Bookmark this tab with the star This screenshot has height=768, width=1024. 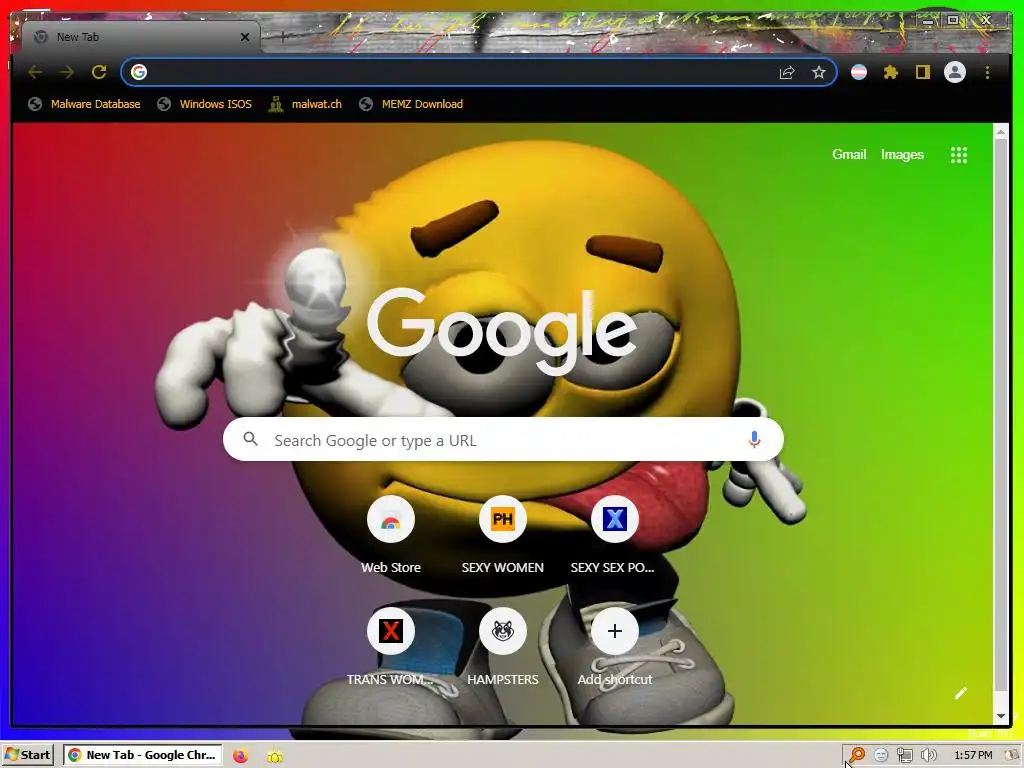coord(819,72)
